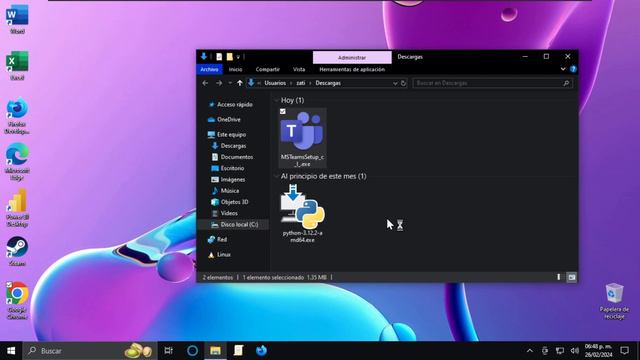
Task: Collapse the Hoy (1) group
Action: (276, 100)
